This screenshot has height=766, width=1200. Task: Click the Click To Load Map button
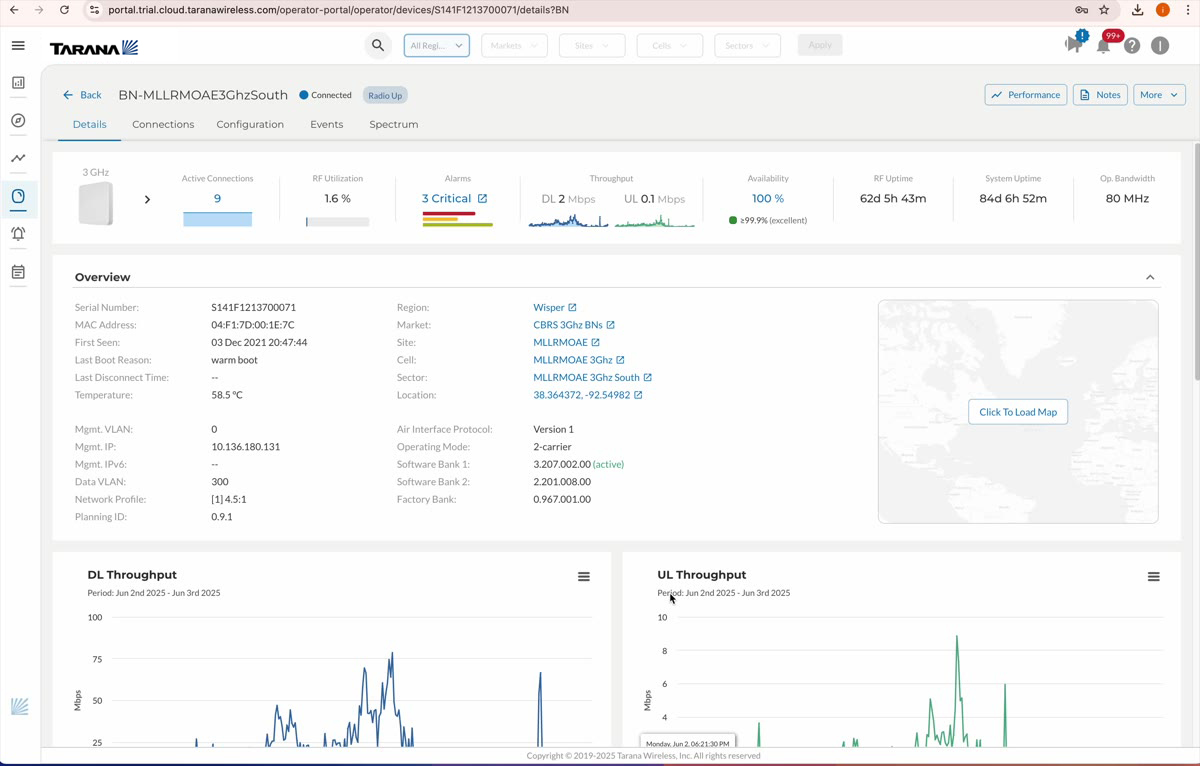click(1017, 411)
